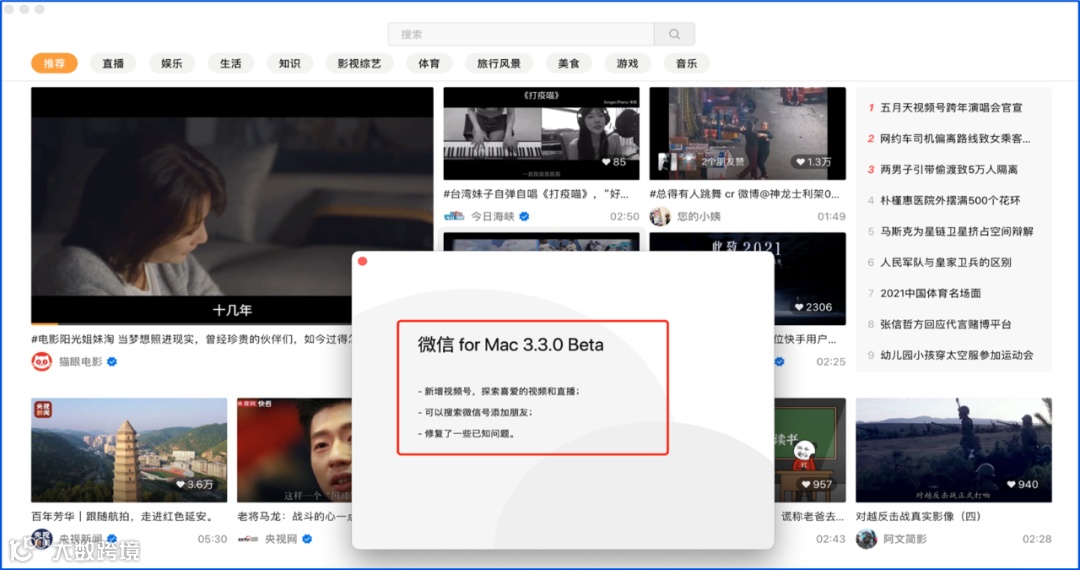Open trending topic 幼儿园小孩穿太空服参加运动会
The width and height of the screenshot is (1080, 570).
tap(957, 355)
